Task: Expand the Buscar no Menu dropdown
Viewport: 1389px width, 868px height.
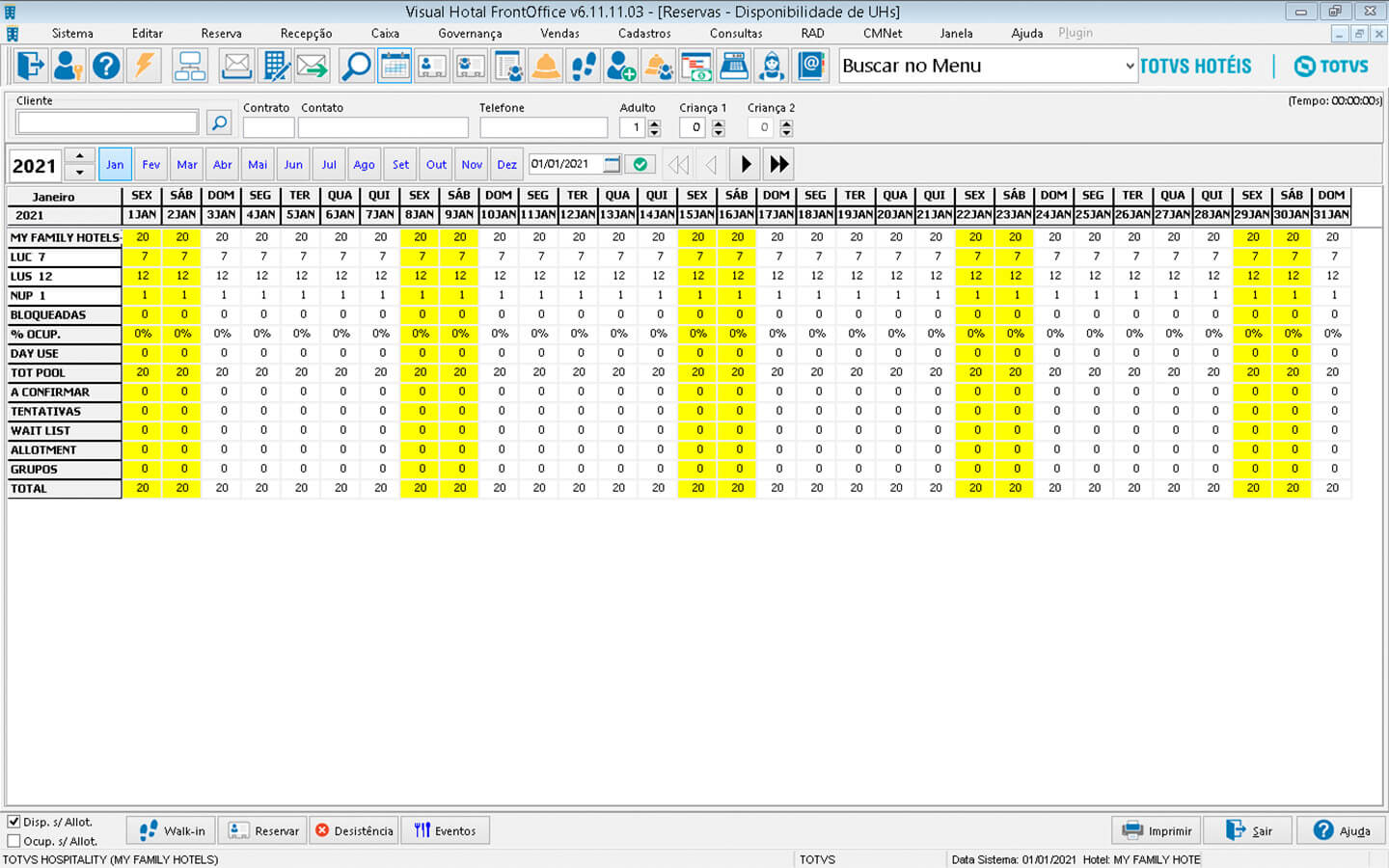Action: point(1130,66)
